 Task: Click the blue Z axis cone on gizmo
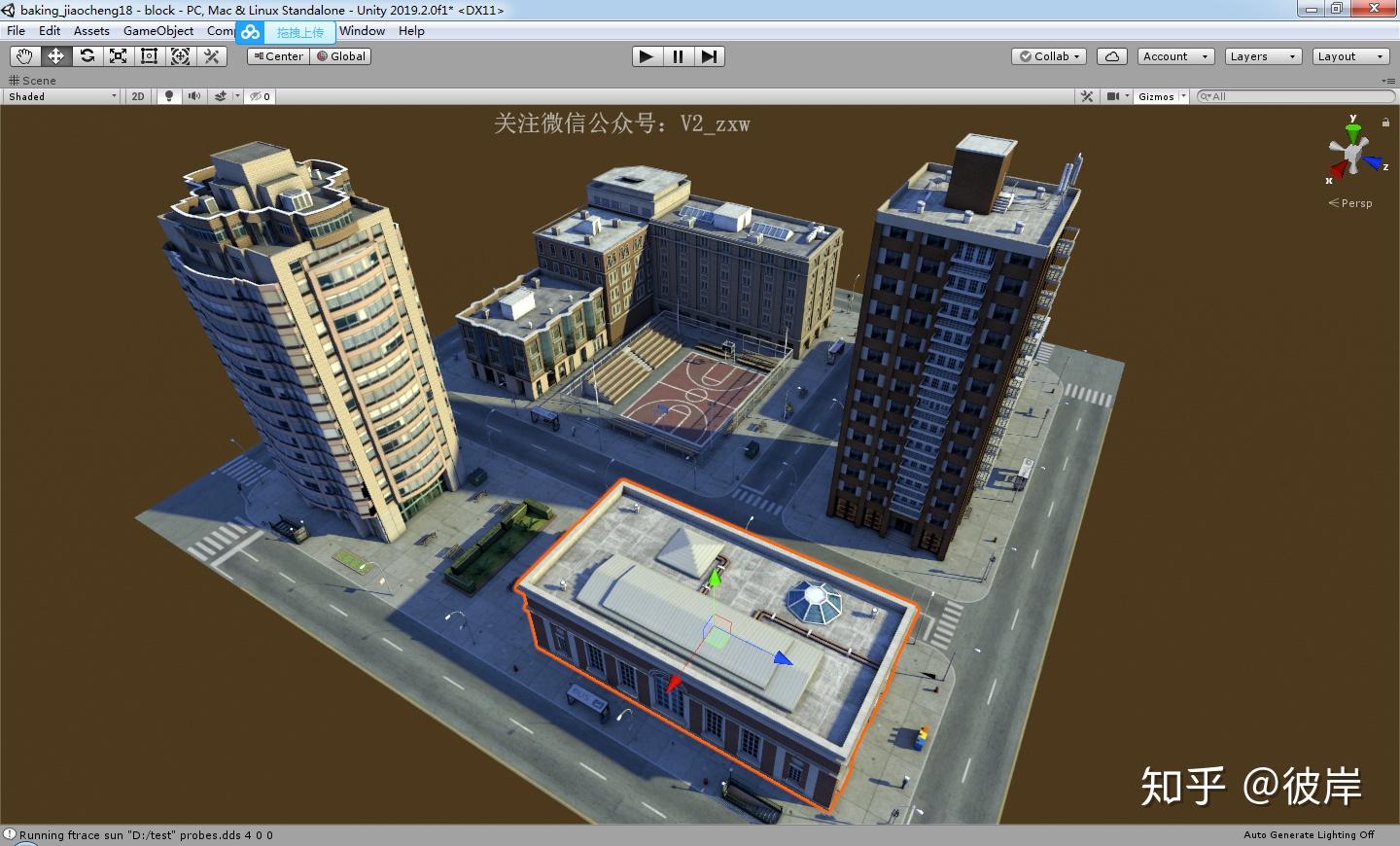click(x=1373, y=162)
